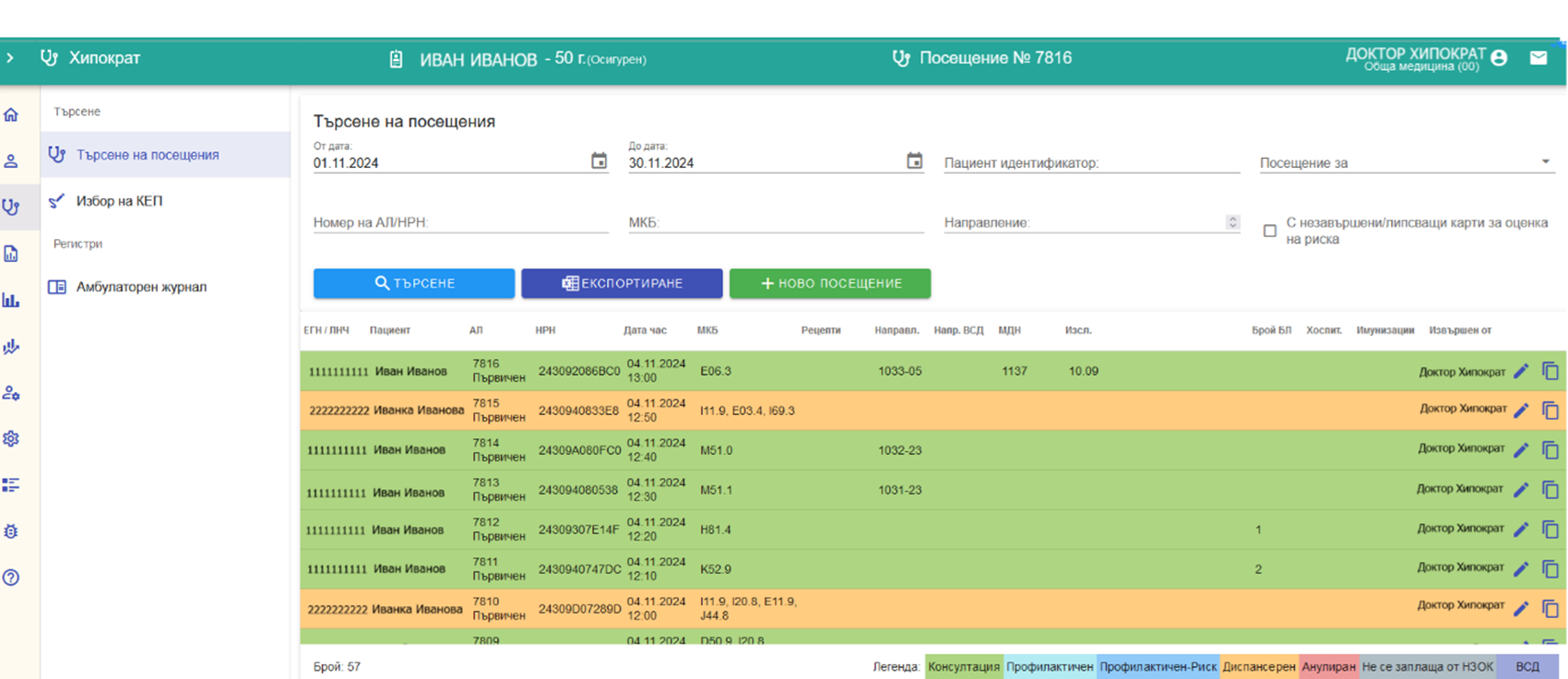Click MKB cell I11.9, E03.4, I69.3
The image size is (1568, 679).
747,411
